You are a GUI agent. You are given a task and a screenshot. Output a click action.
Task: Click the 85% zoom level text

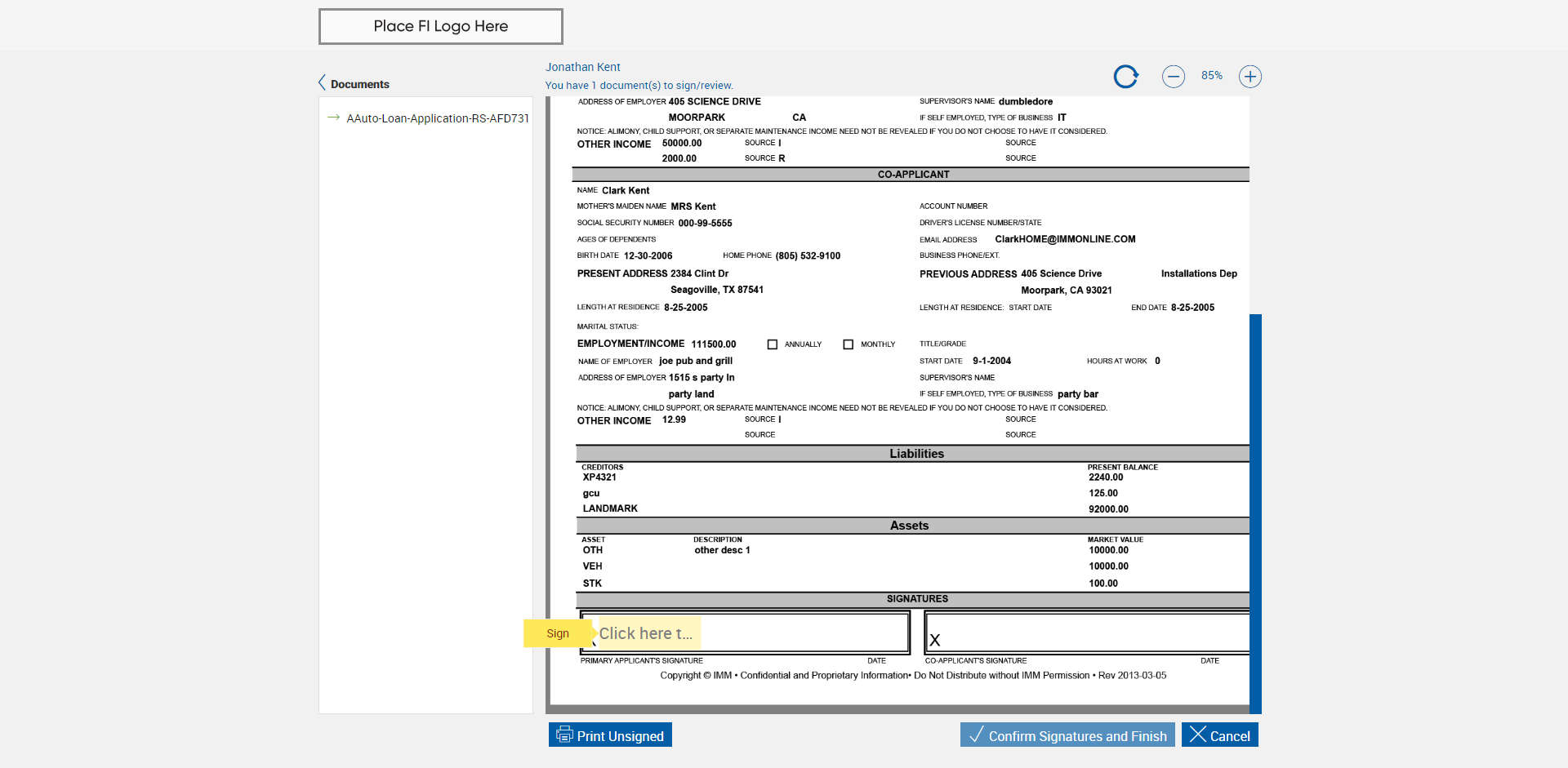click(1212, 76)
